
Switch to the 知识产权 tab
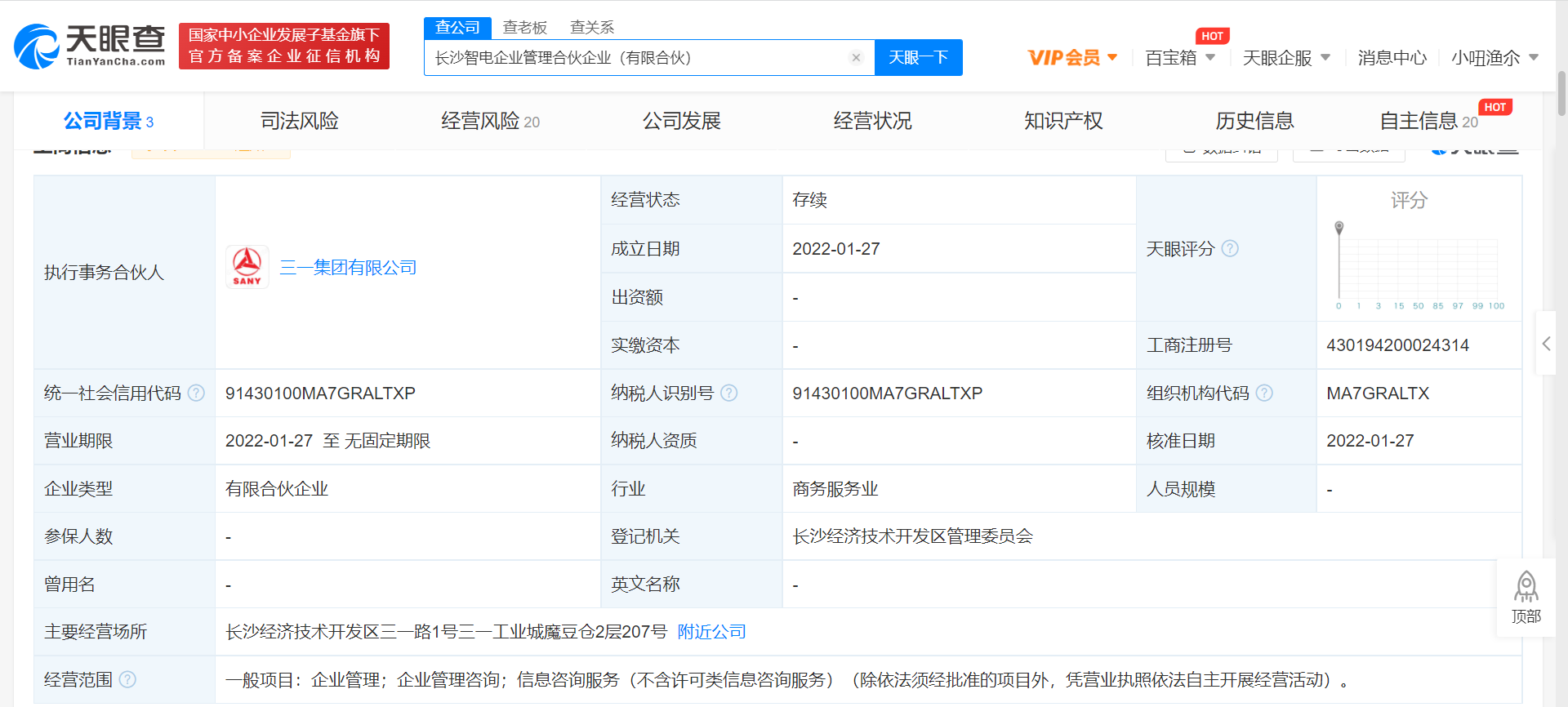point(1063,121)
